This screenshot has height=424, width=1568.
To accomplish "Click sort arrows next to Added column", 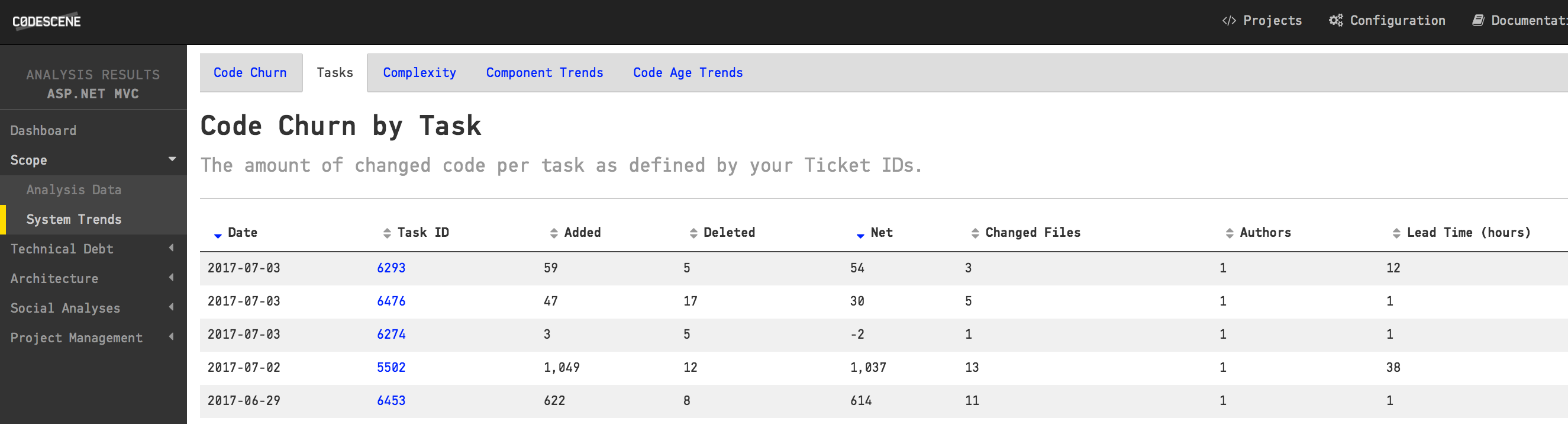I will (x=554, y=233).
